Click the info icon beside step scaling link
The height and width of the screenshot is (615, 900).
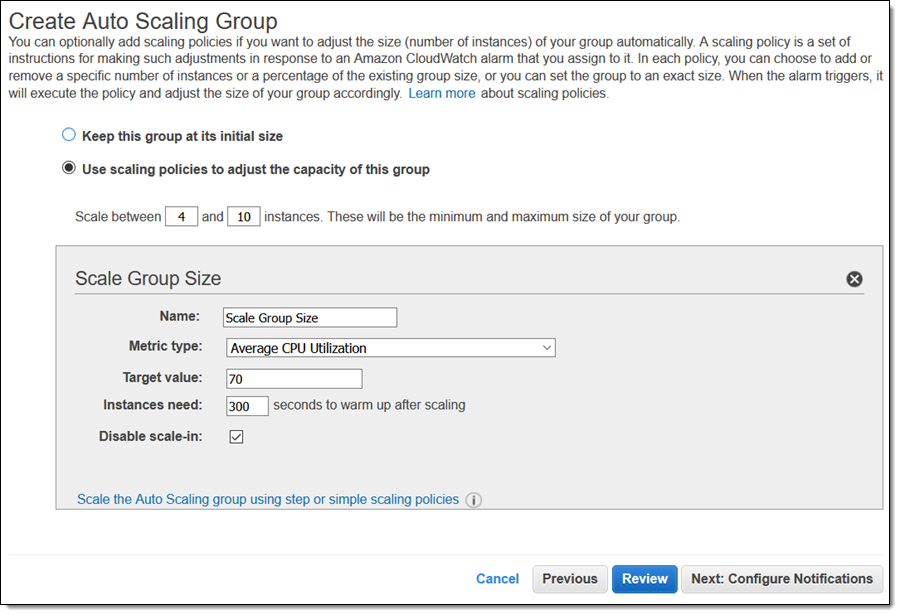(x=474, y=500)
